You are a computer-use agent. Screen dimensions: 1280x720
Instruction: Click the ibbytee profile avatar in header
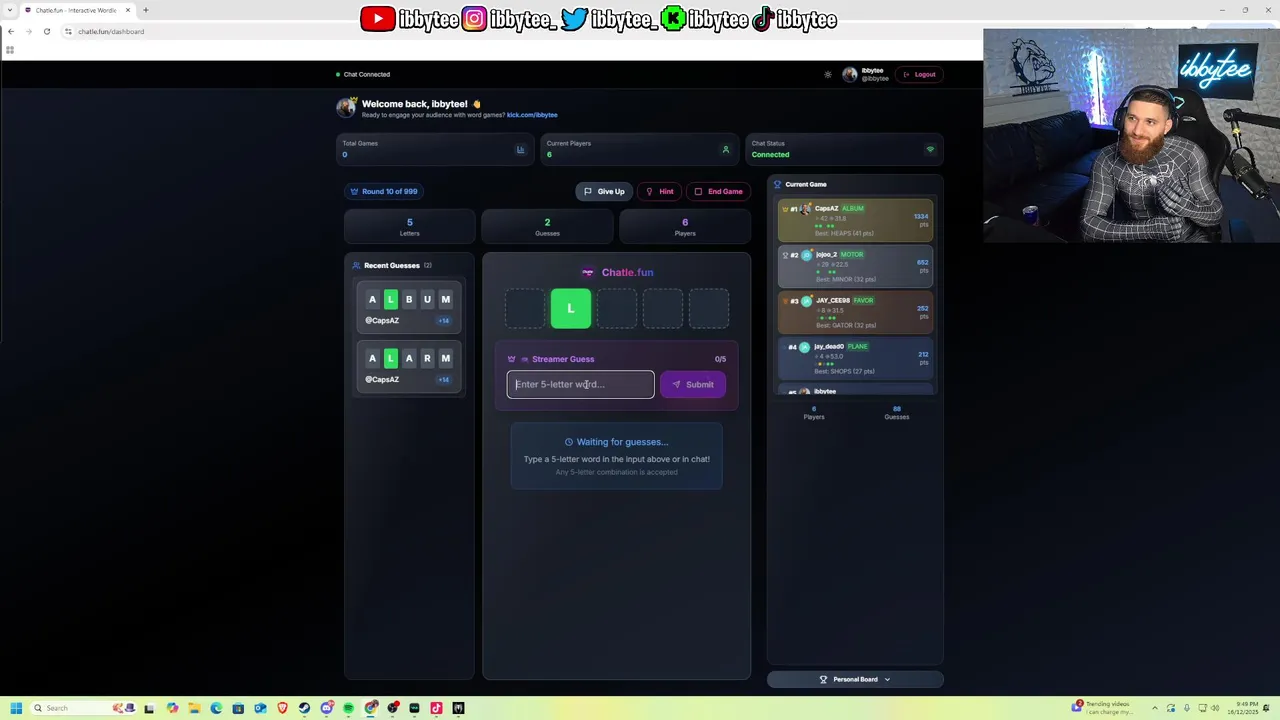(x=850, y=74)
